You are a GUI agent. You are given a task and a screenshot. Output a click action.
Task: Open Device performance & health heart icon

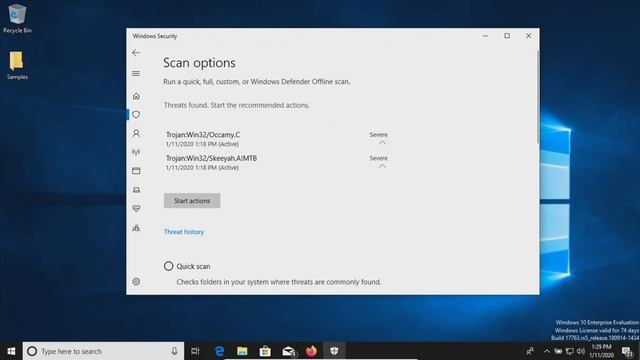point(136,209)
